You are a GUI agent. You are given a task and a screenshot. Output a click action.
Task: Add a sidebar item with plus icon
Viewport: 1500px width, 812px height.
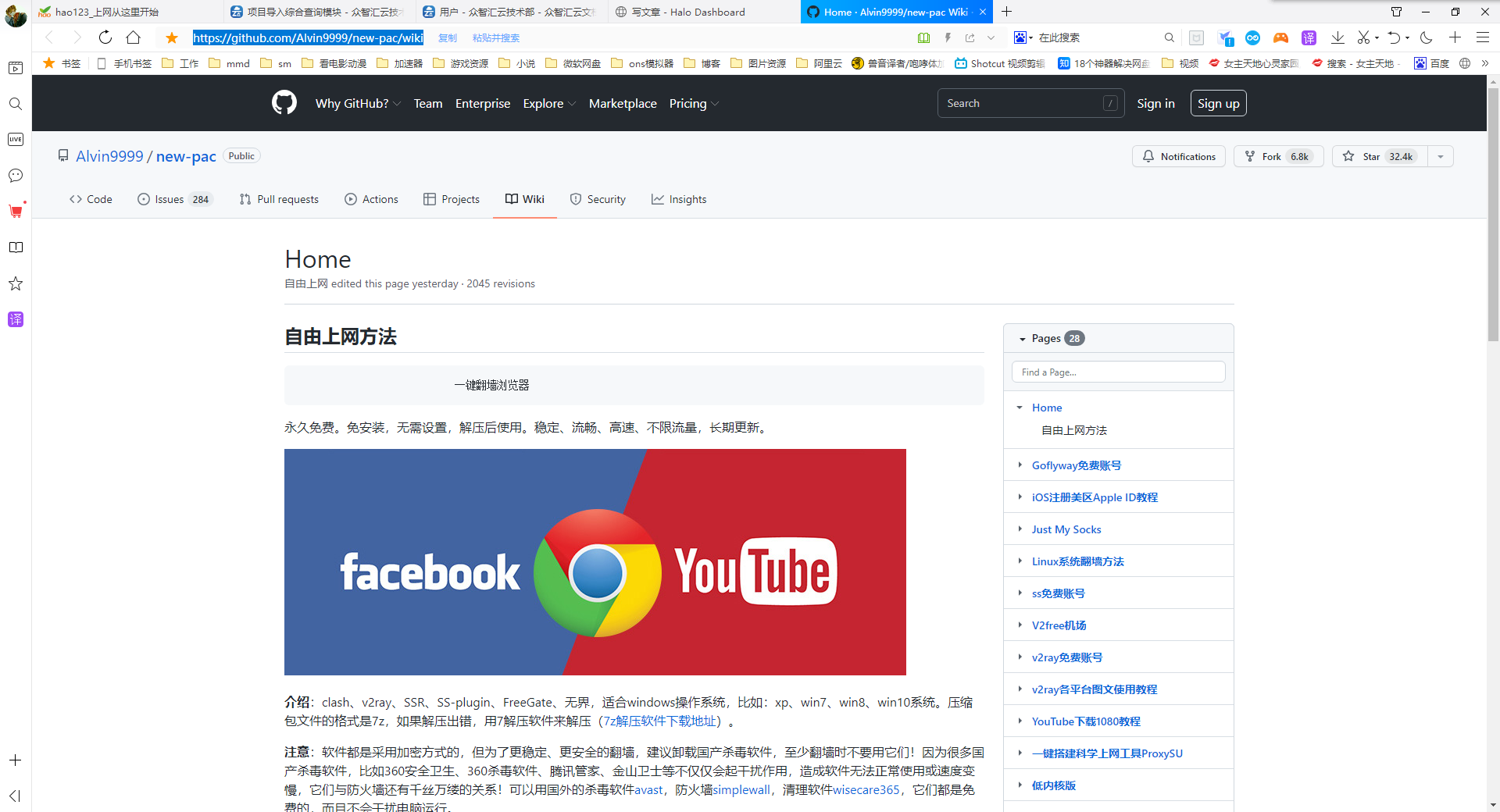pos(16,760)
